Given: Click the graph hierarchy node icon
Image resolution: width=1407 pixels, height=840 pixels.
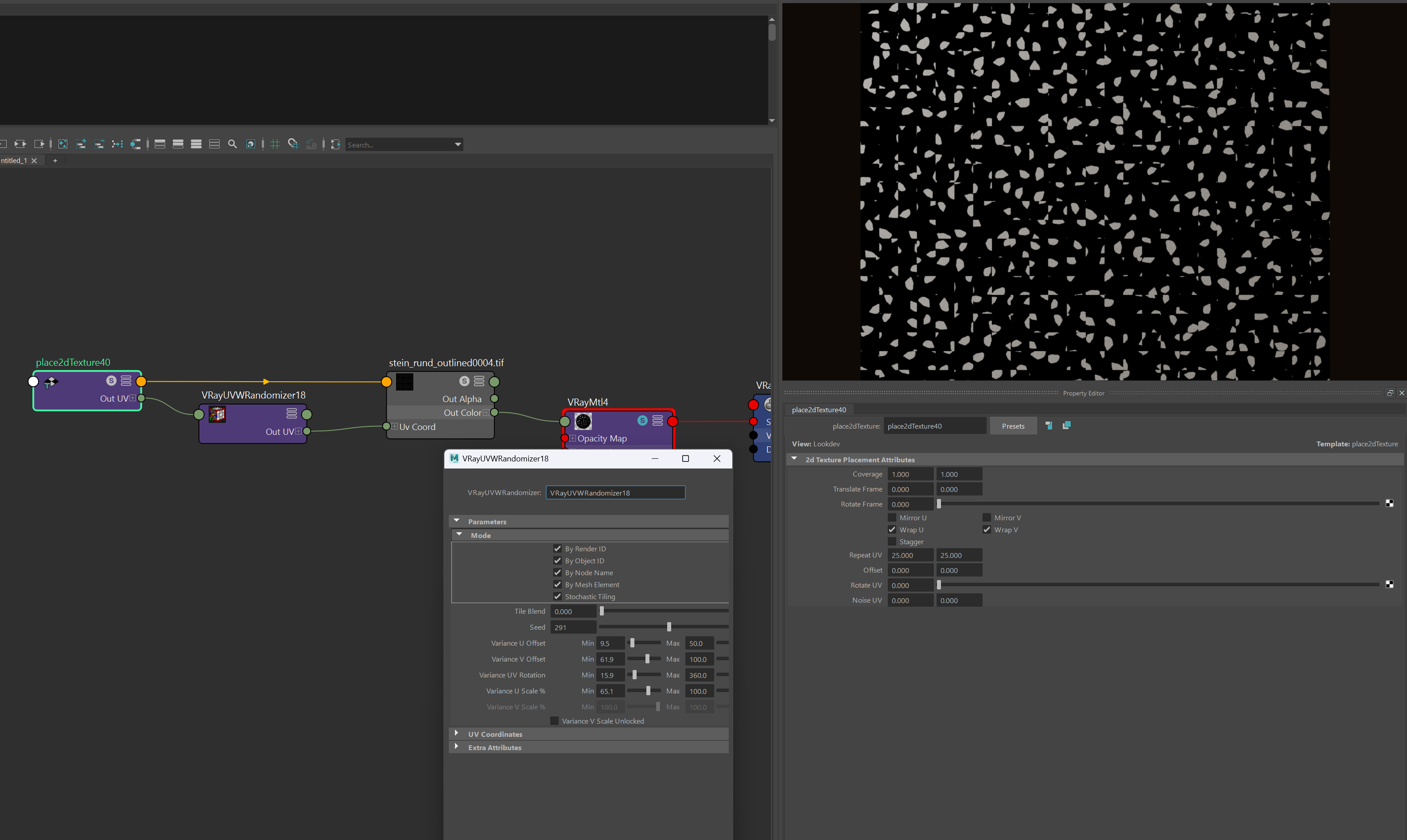Looking at the screenshot, I should click(x=135, y=144).
